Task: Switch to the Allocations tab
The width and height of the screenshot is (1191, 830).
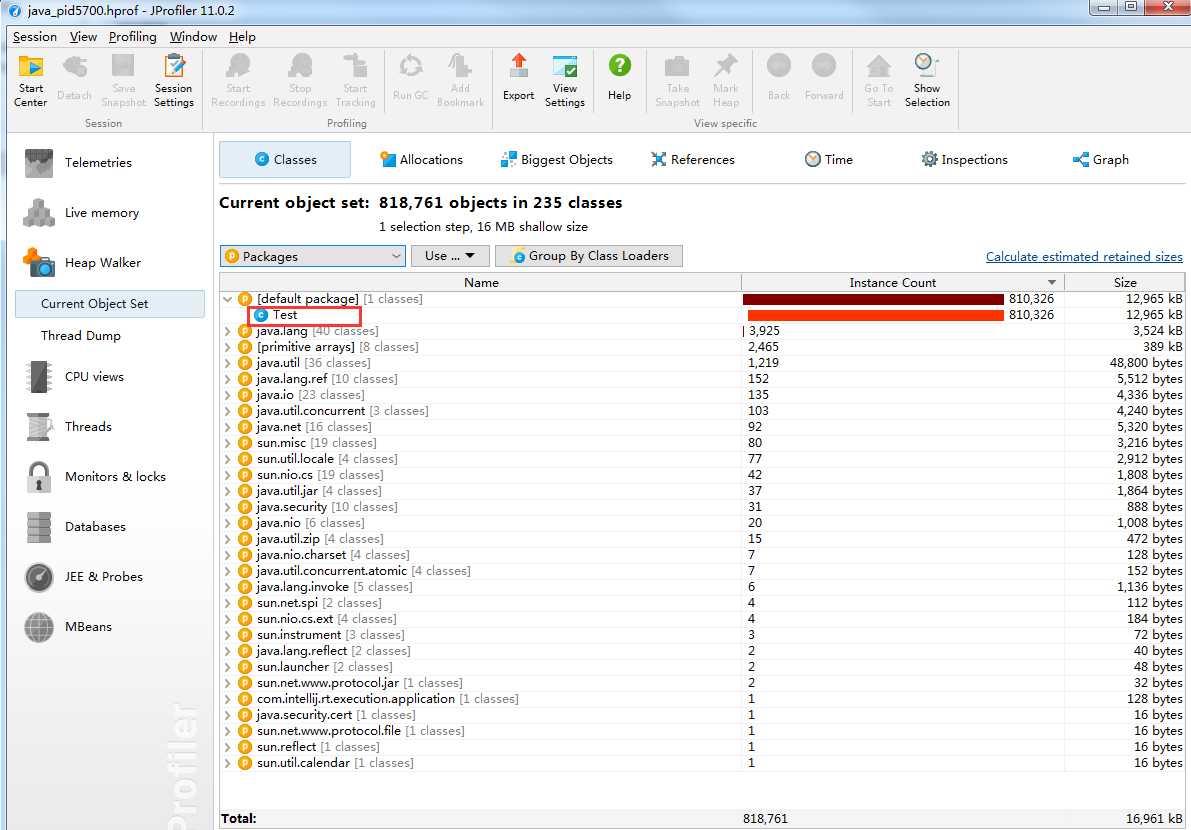Action: click(x=422, y=159)
